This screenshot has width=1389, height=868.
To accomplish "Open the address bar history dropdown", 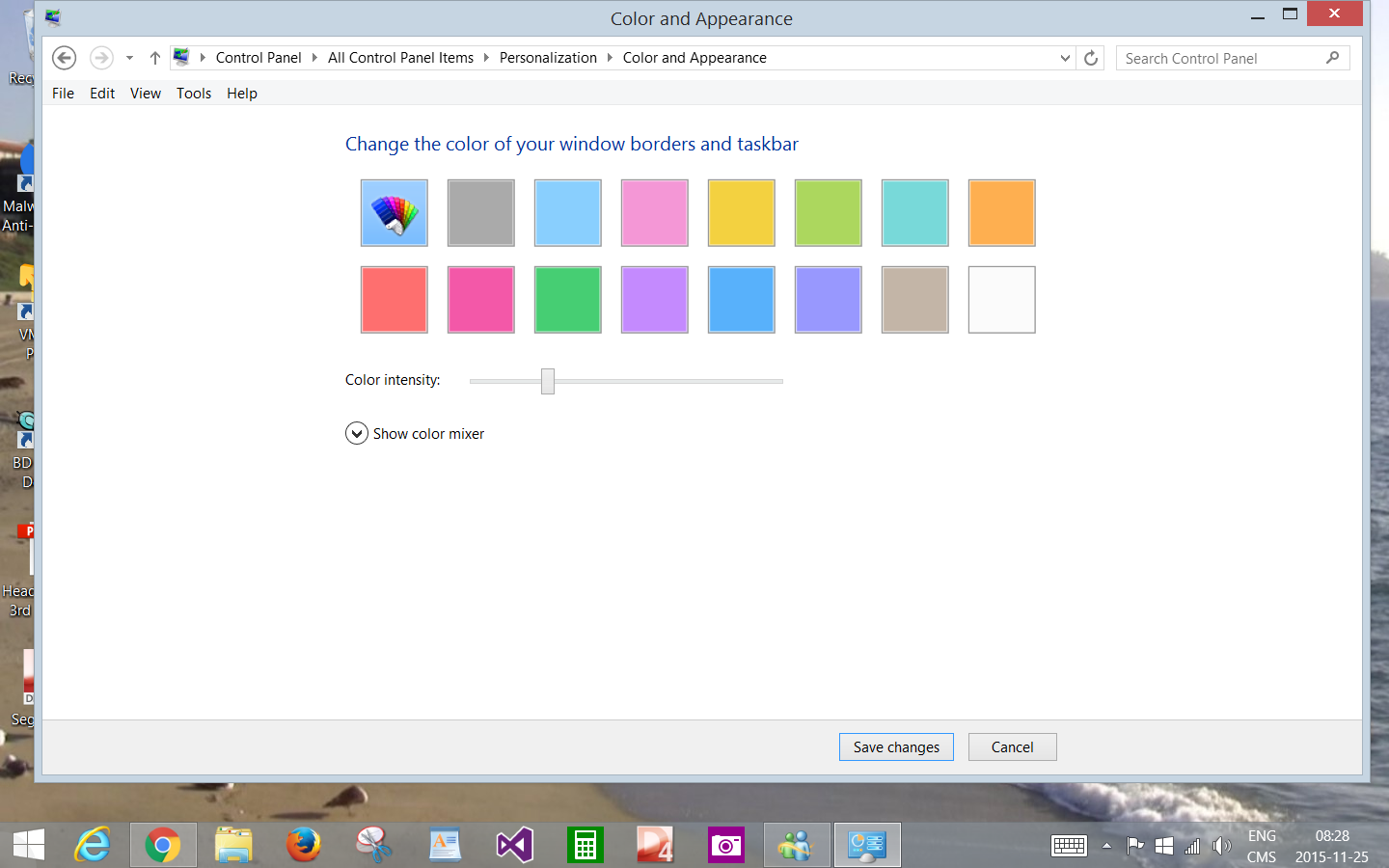I will [x=1065, y=58].
